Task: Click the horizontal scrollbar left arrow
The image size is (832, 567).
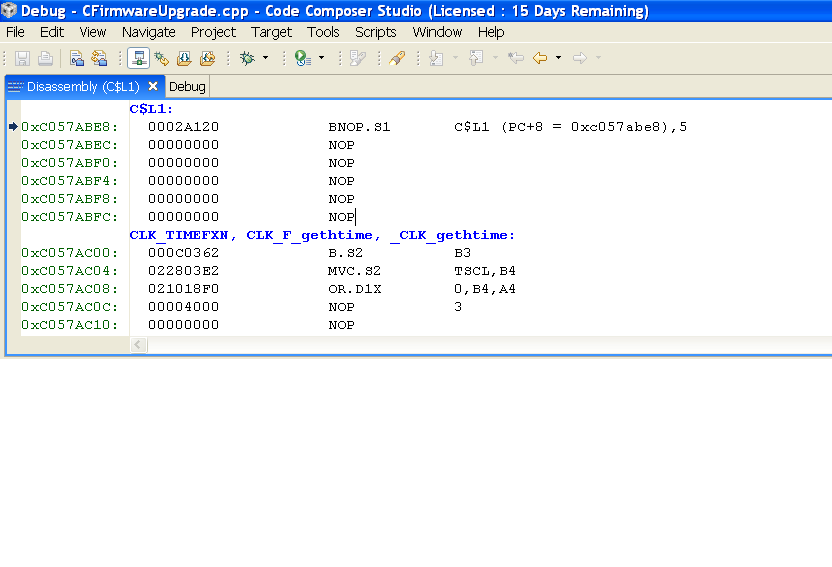Action: (x=138, y=345)
